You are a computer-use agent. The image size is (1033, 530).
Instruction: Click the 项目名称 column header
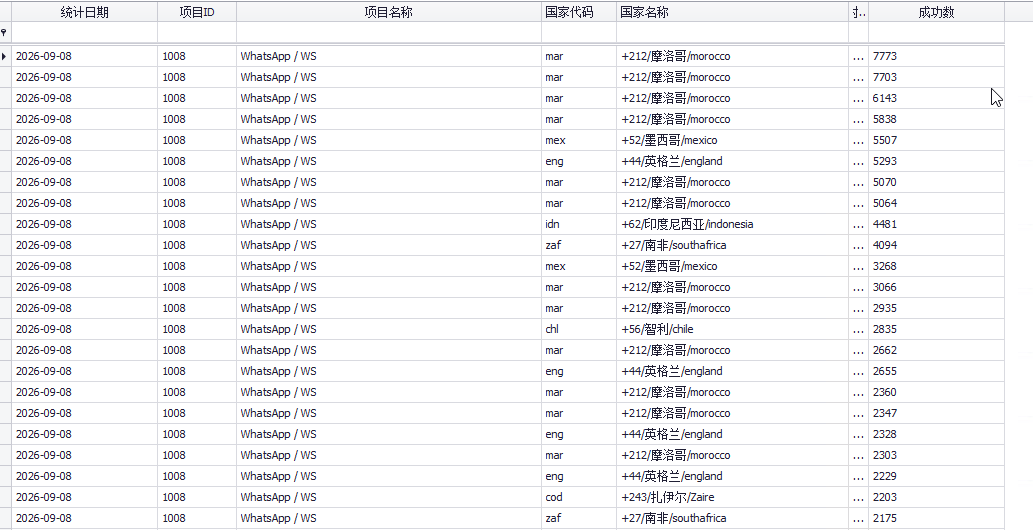point(389,12)
